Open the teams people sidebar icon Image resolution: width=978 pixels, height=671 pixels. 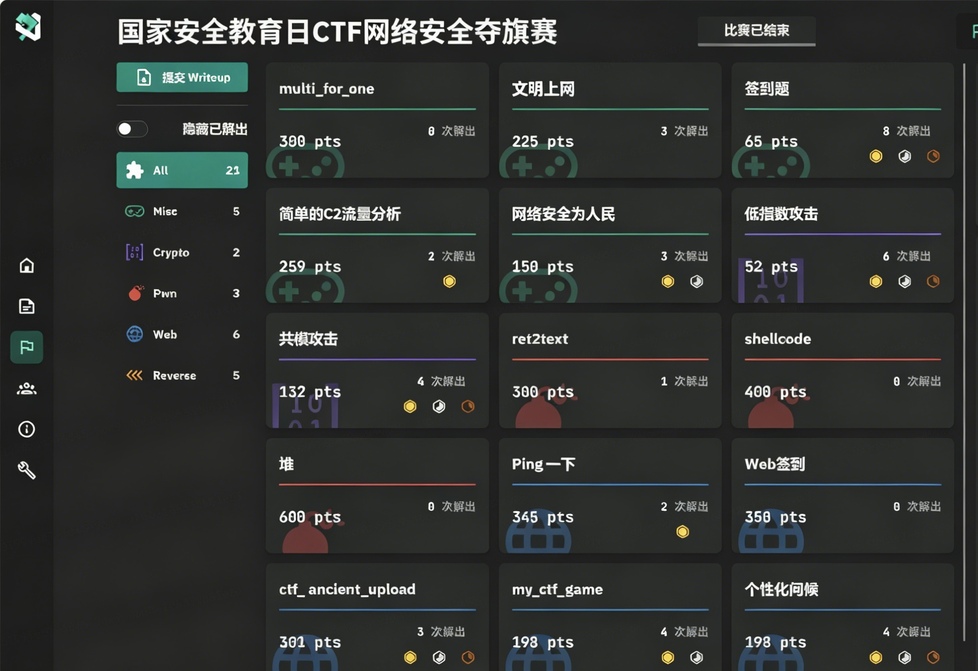(27, 388)
